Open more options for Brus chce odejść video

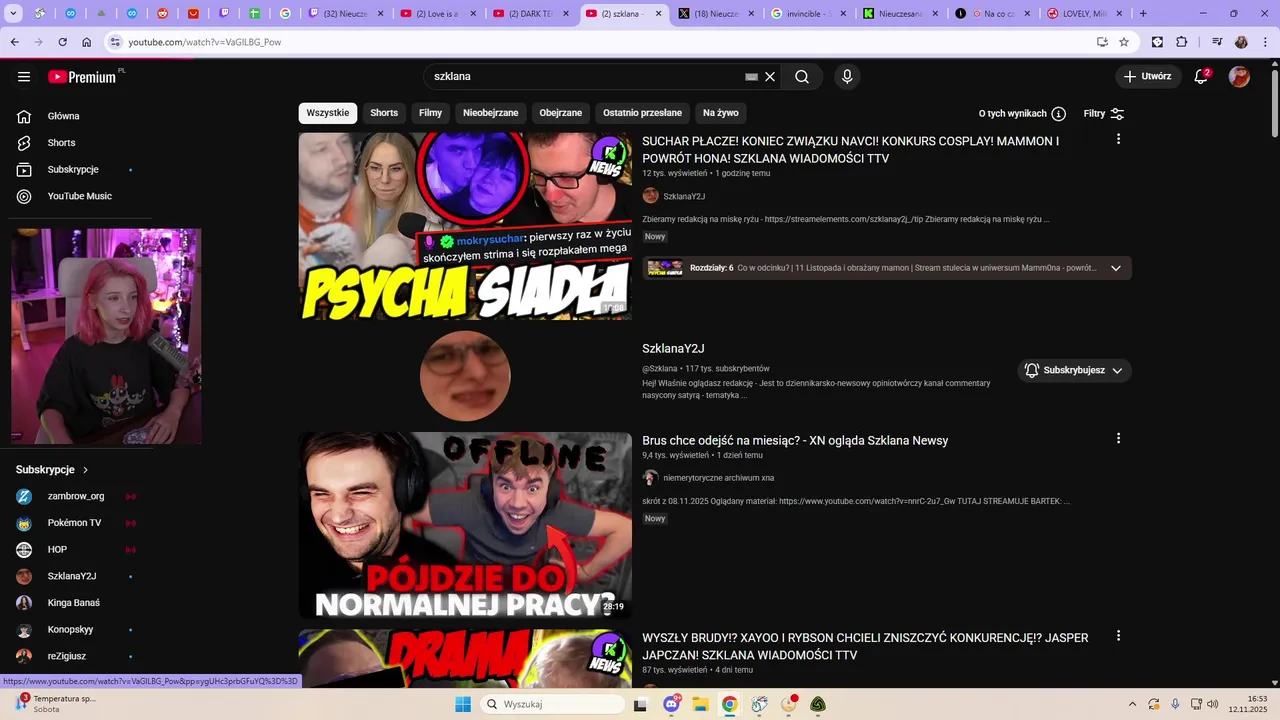(1118, 438)
